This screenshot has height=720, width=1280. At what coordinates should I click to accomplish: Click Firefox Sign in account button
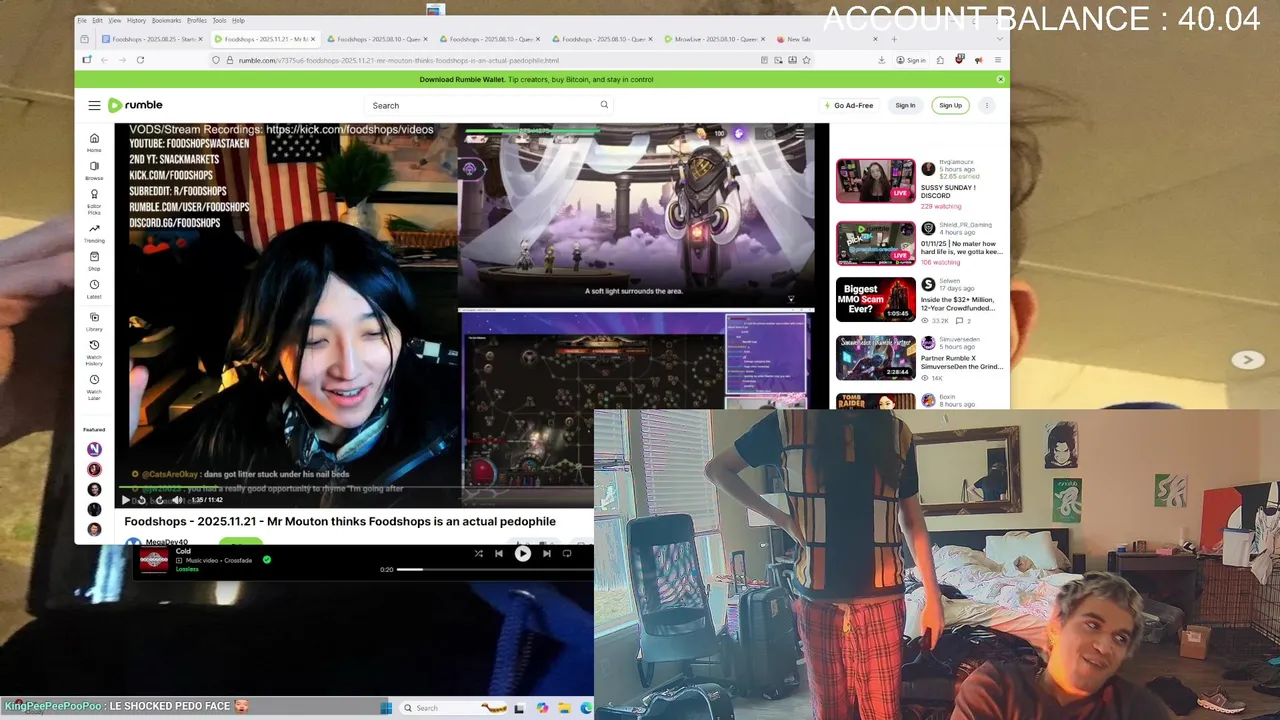click(910, 60)
